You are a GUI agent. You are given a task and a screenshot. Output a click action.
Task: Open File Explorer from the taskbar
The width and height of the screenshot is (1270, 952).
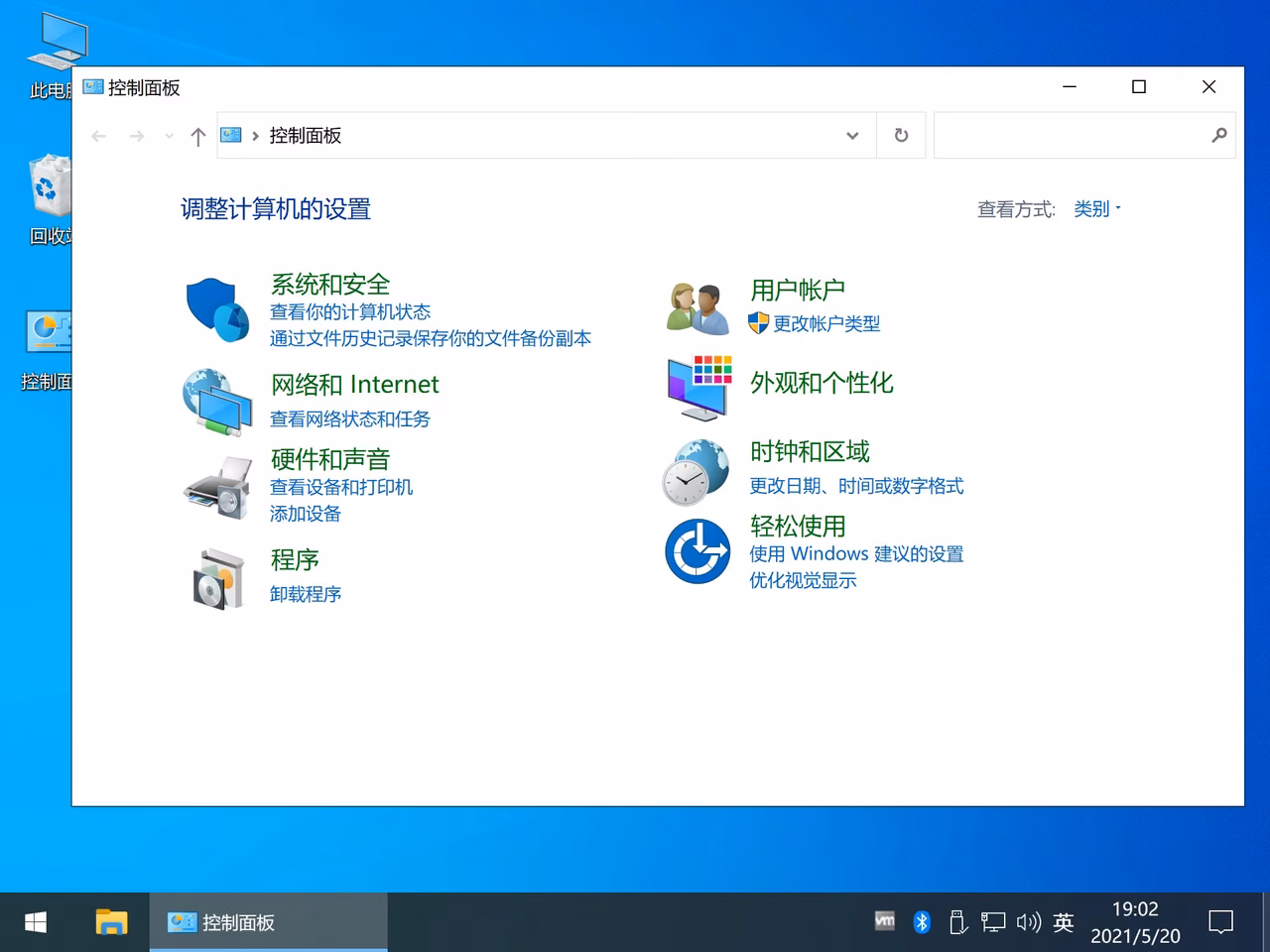111,922
